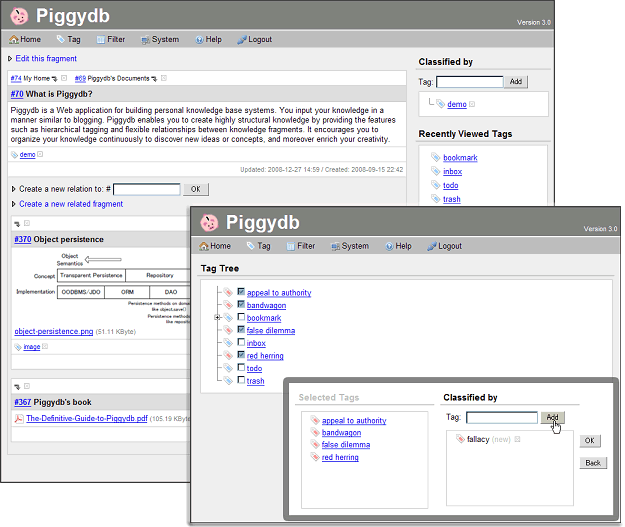Click the PDF icon before The-Definitive-Guide-to-Piggydb.pdf
This screenshot has height=527, width=625.
click(x=19, y=419)
